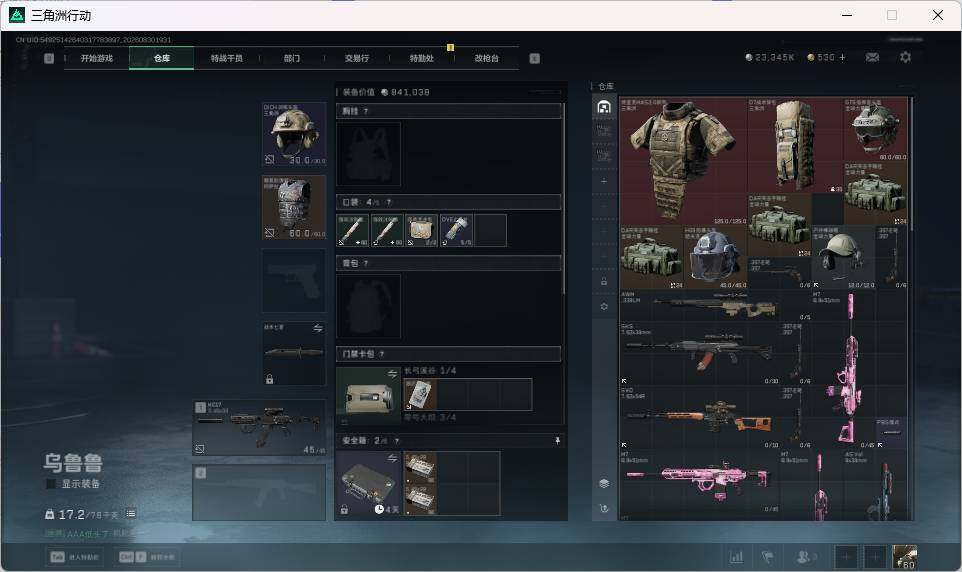Image resolution: width=962 pixels, height=572 pixels.
Task: Select the horizontal pink M7 rifle
Action: (x=699, y=481)
